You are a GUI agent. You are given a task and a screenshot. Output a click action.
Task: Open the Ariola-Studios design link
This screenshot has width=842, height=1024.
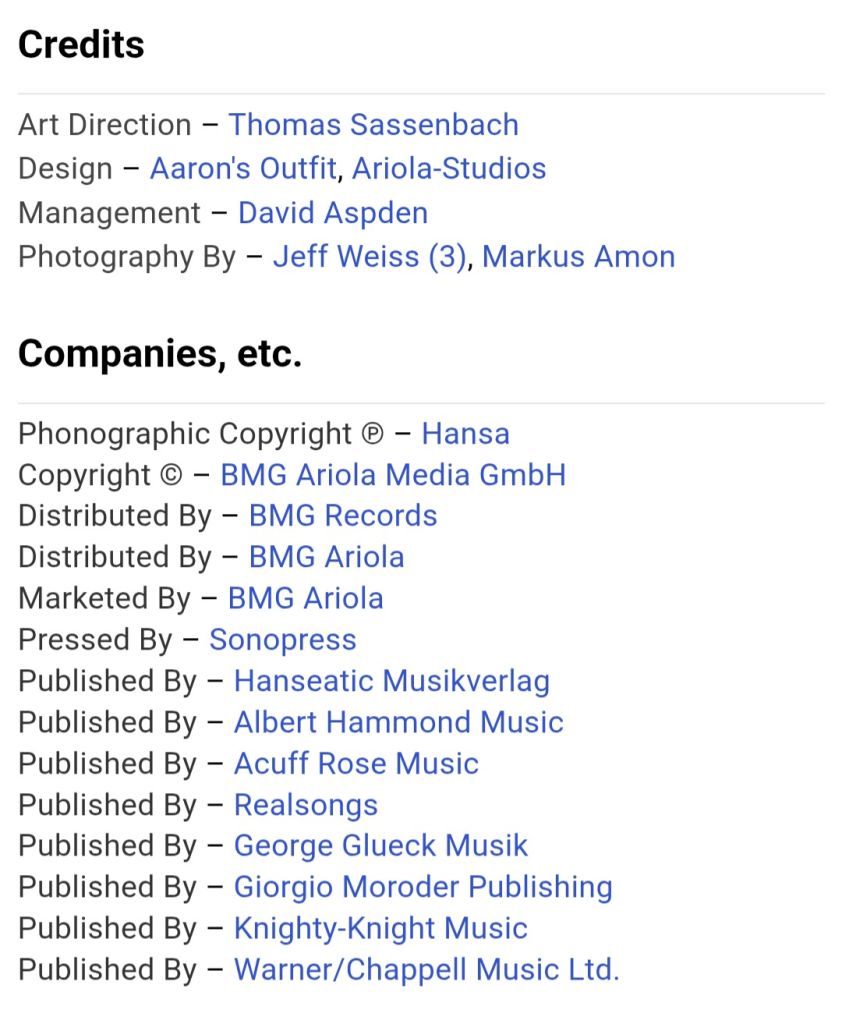449,168
